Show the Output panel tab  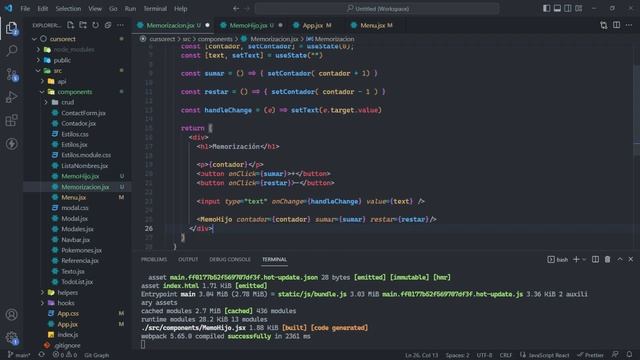tap(188, 260)
